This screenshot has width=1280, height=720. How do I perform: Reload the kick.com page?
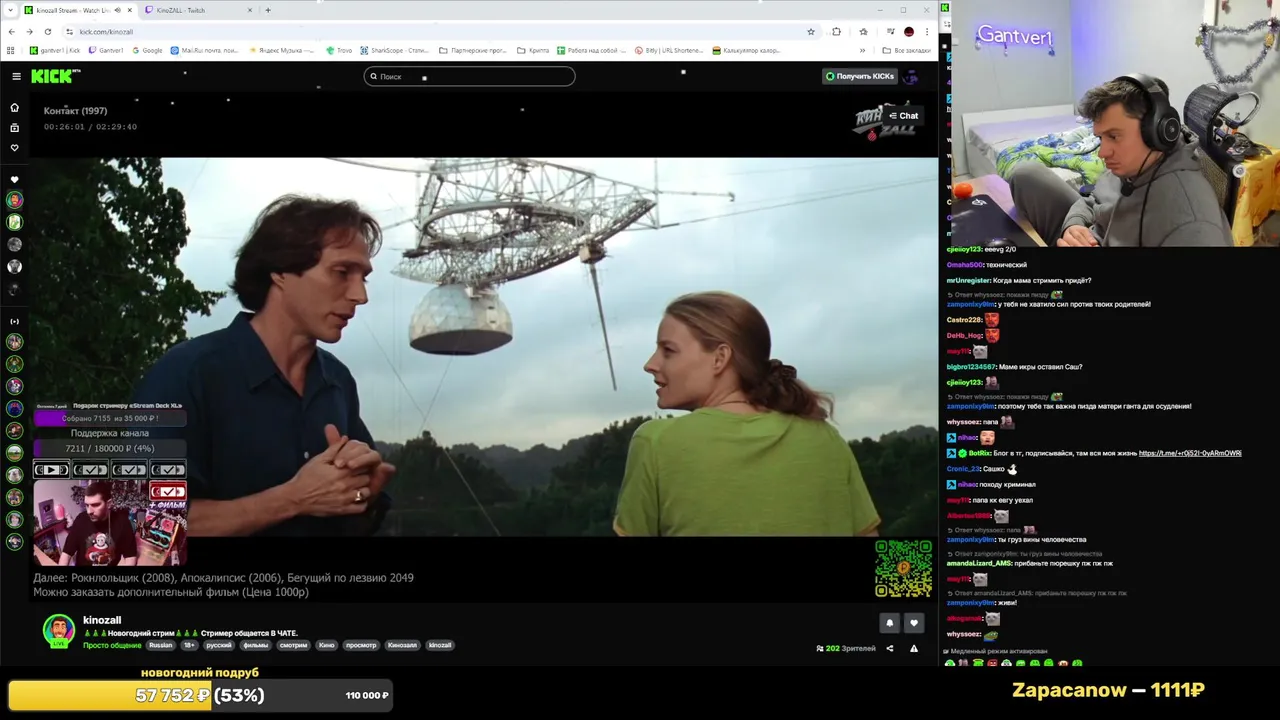(47, 32)
